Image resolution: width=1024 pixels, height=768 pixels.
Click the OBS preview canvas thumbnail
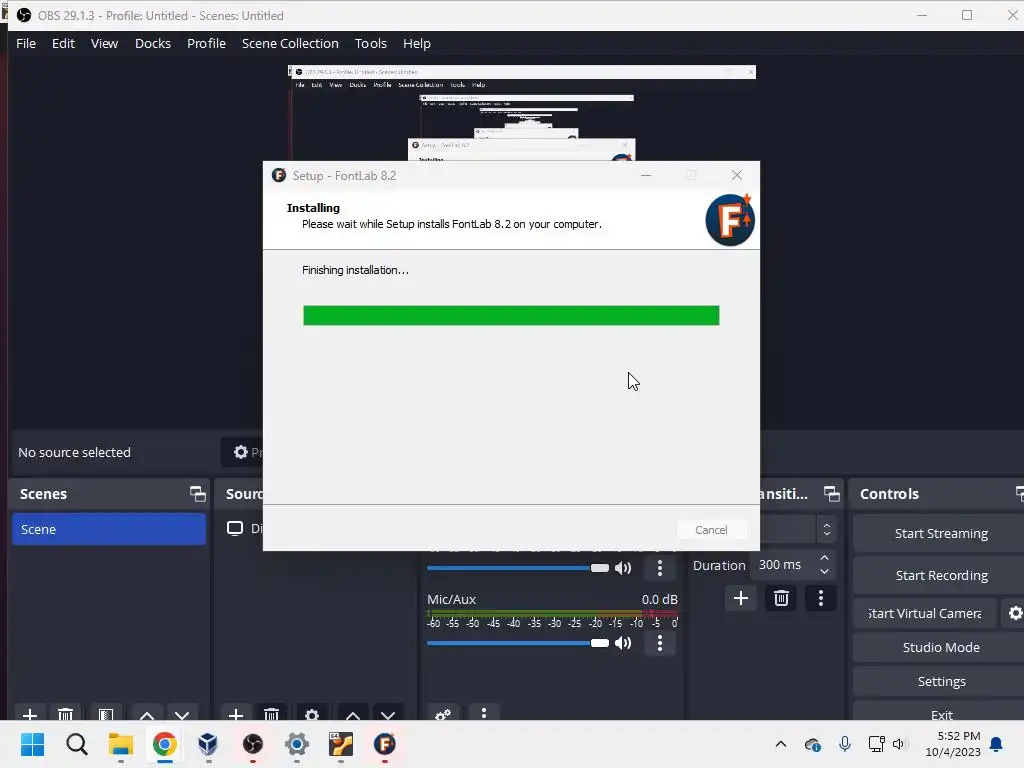[x=522, y=112]
